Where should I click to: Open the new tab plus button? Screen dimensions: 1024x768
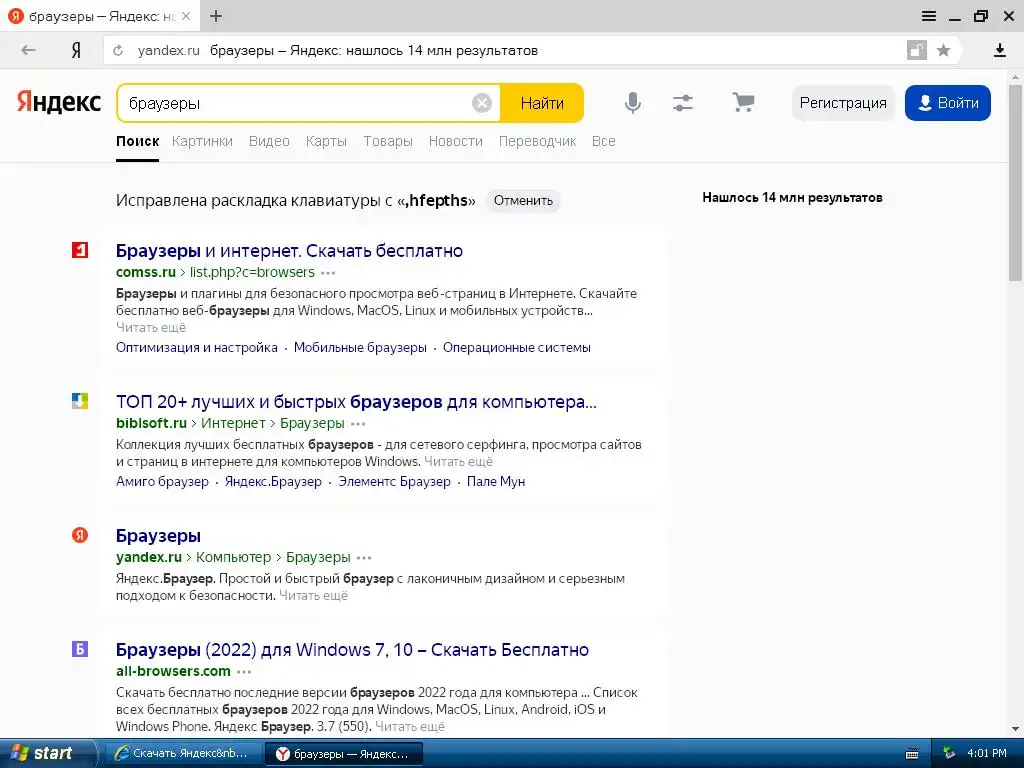[216, 16]
